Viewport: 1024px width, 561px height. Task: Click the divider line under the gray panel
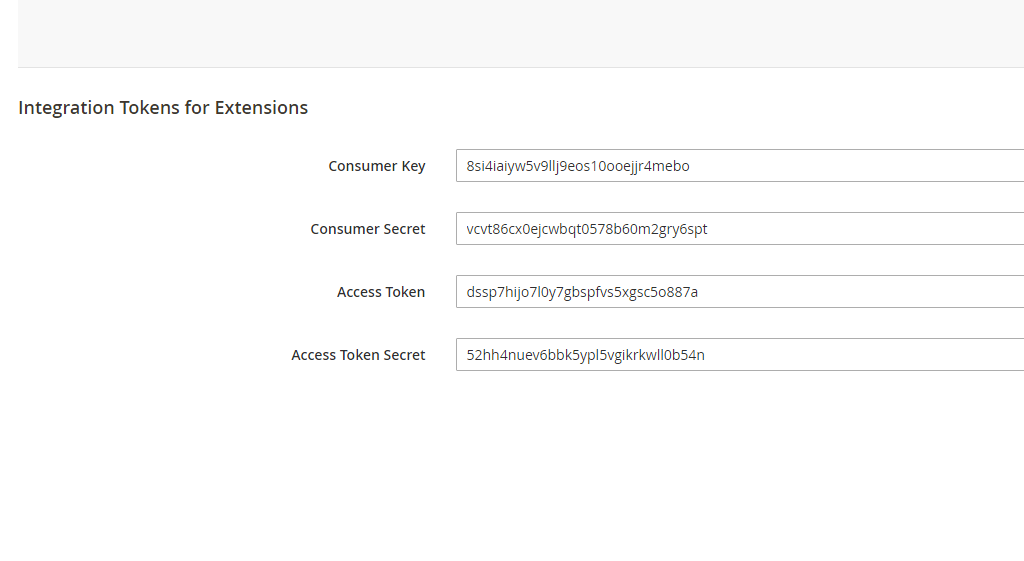[520, 67]
